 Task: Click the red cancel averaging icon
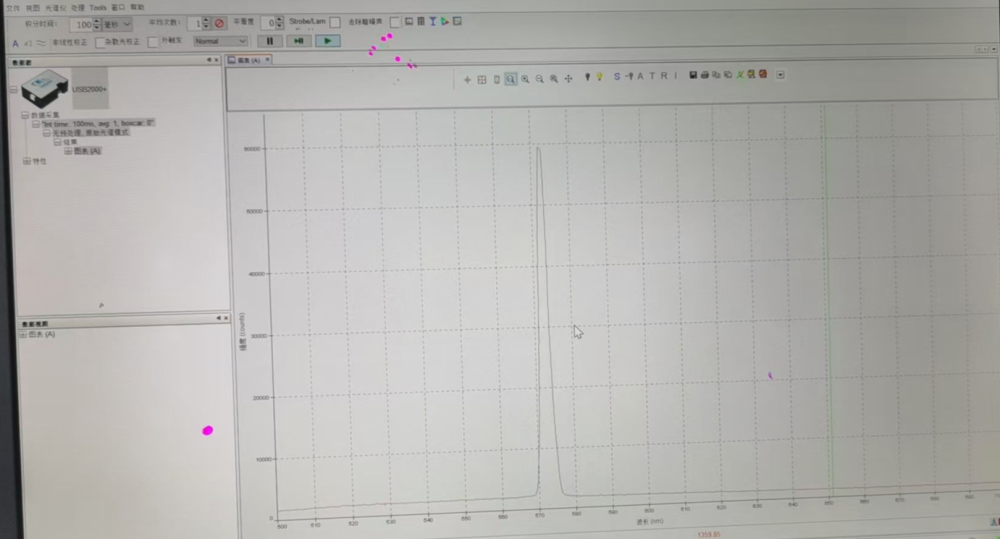coord(219,24)
